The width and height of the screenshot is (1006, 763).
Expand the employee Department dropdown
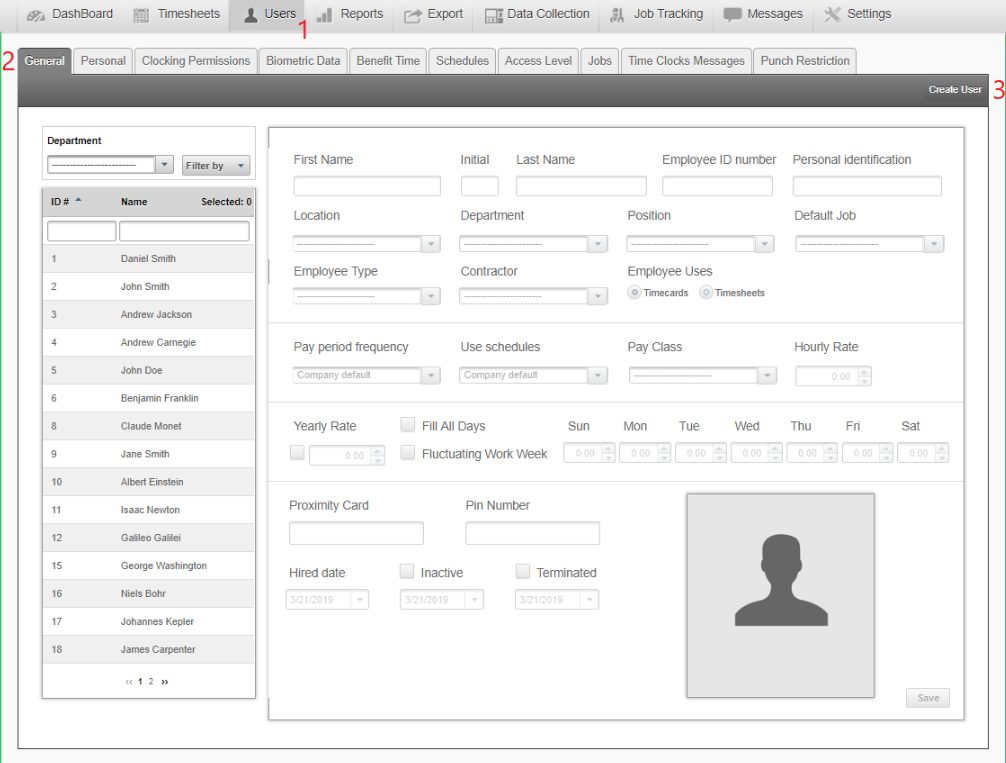(597, 244)
